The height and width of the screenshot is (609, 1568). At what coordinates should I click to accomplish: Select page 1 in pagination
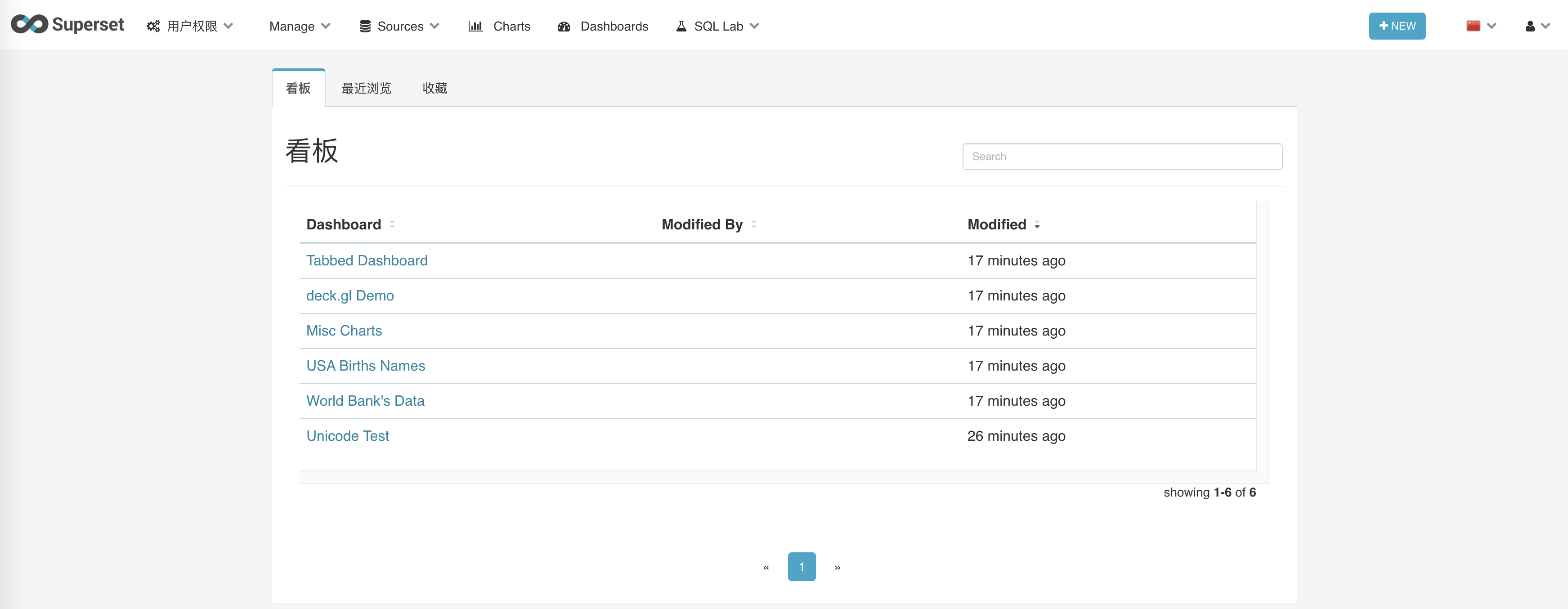802,567
